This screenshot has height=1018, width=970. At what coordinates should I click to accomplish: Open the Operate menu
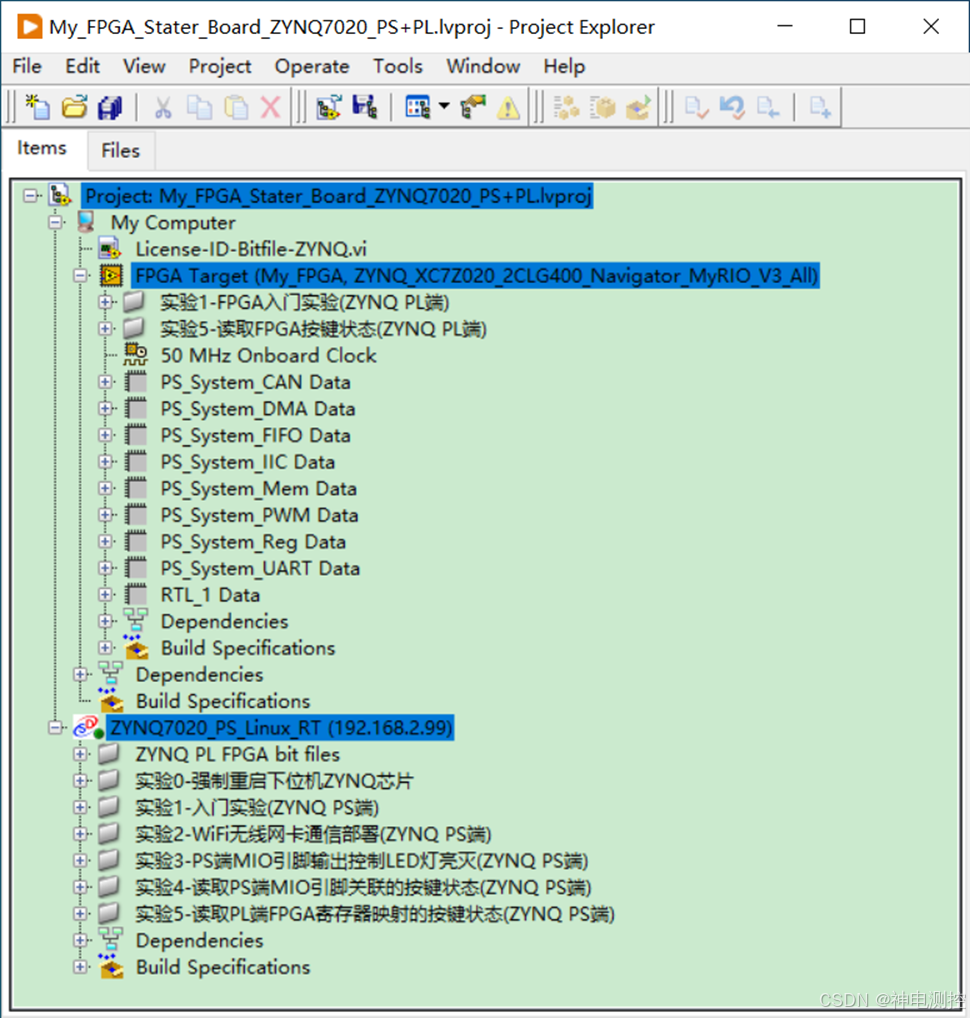(x=312, y=66)
